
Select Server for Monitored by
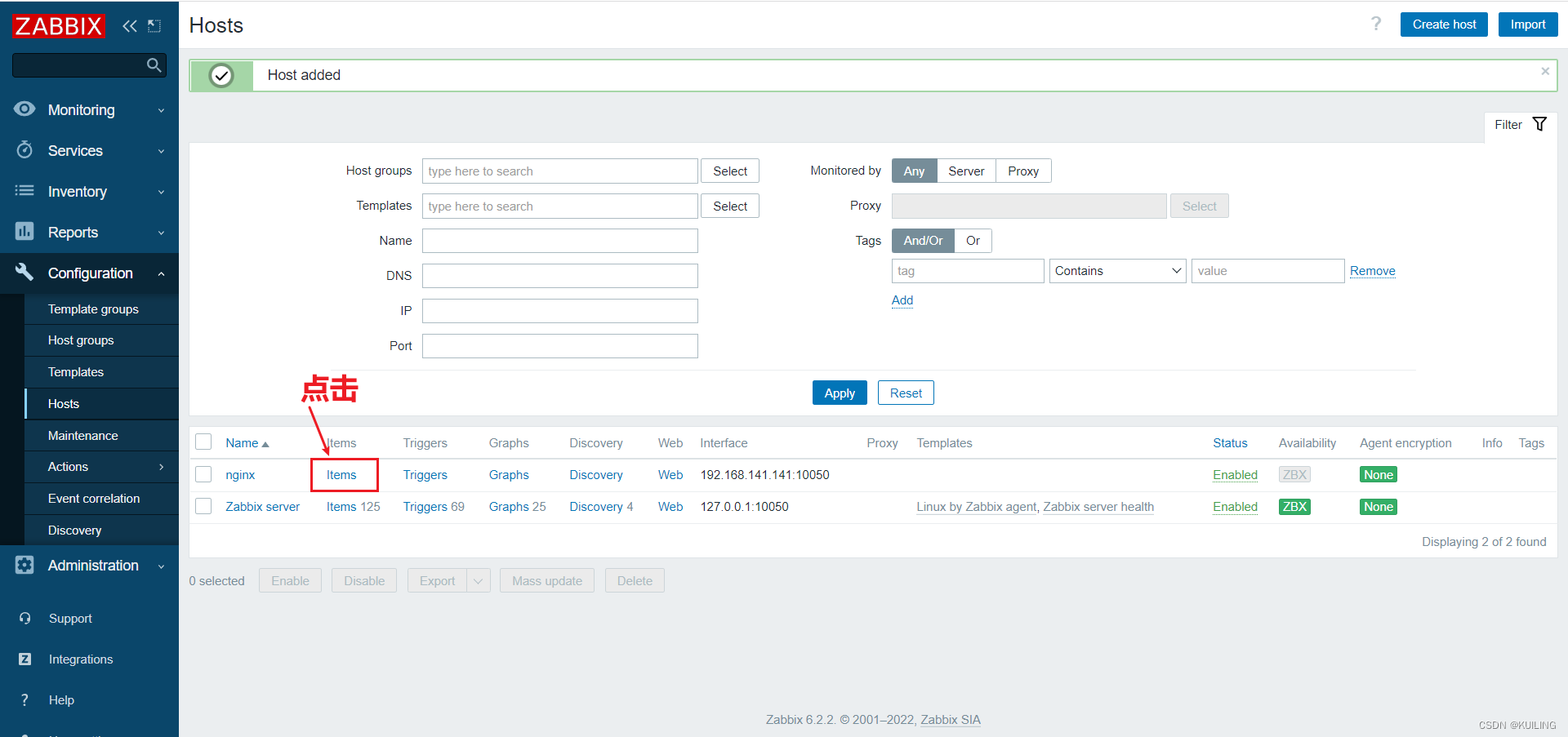click(x=966, y=171)
